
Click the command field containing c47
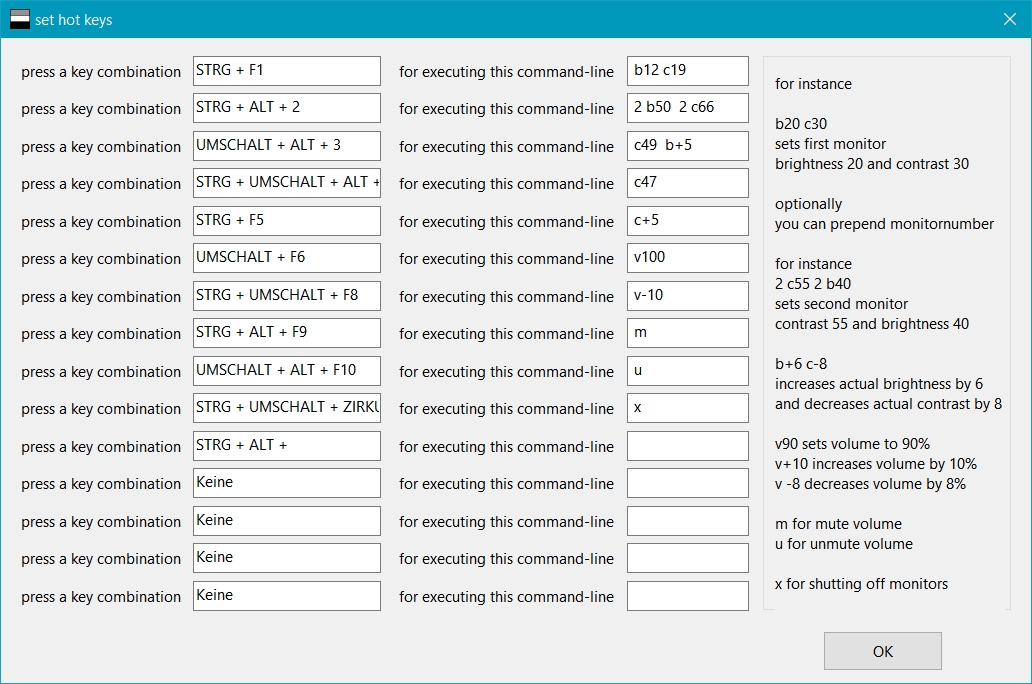tap(688, 183)
